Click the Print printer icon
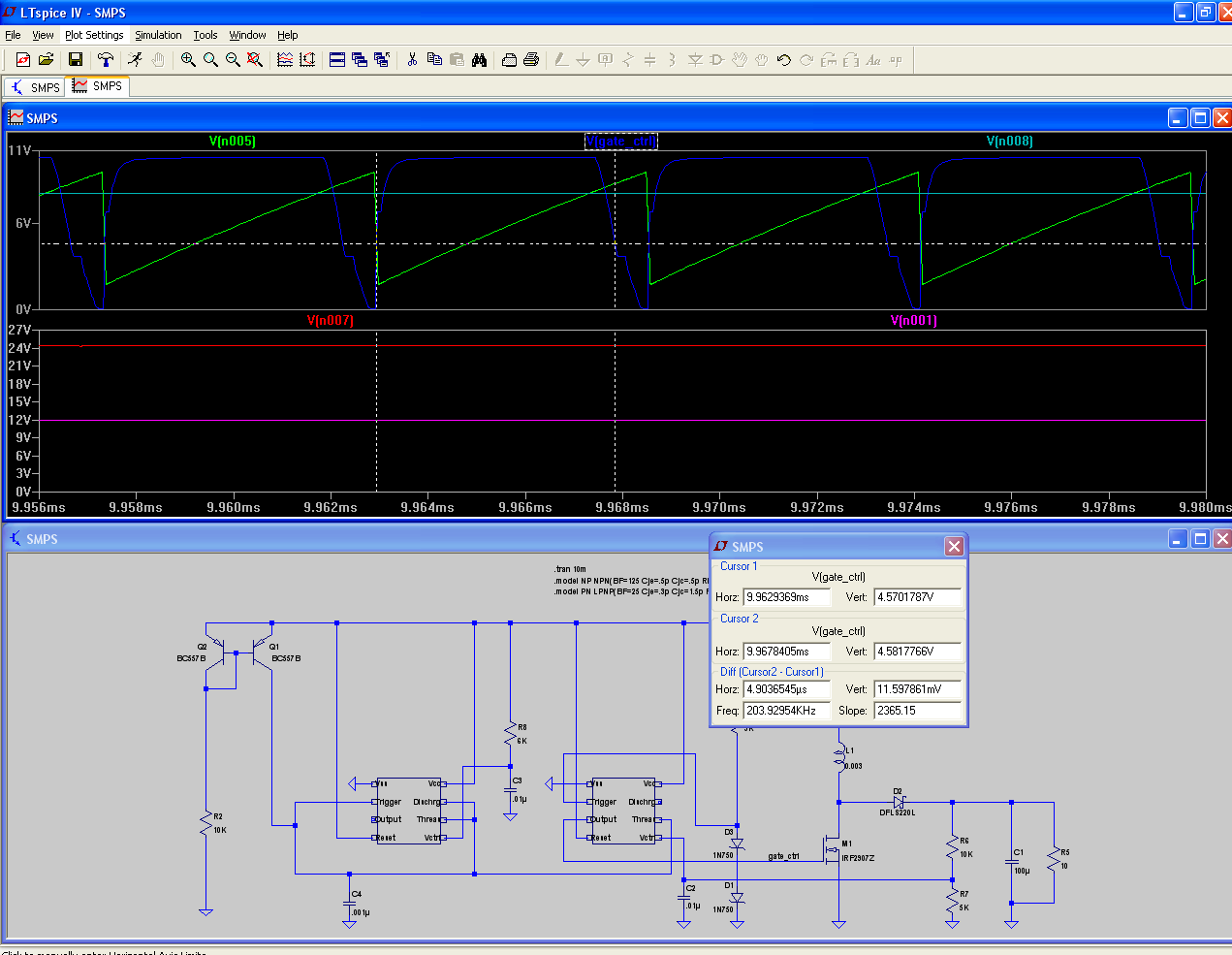This screenshot has width=1232, height=955. 531,60
